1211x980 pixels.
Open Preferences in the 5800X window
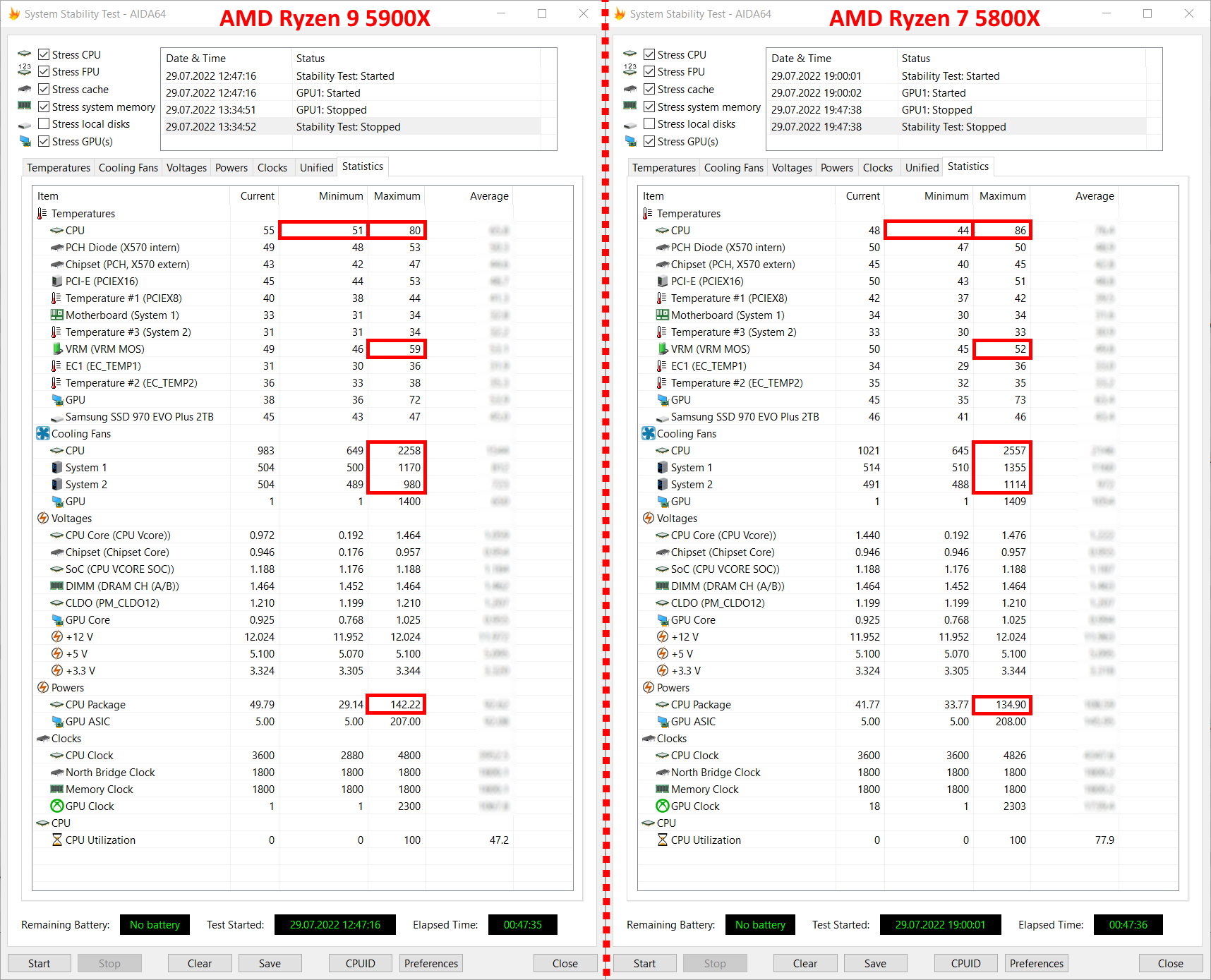[x=1037, y=963]
